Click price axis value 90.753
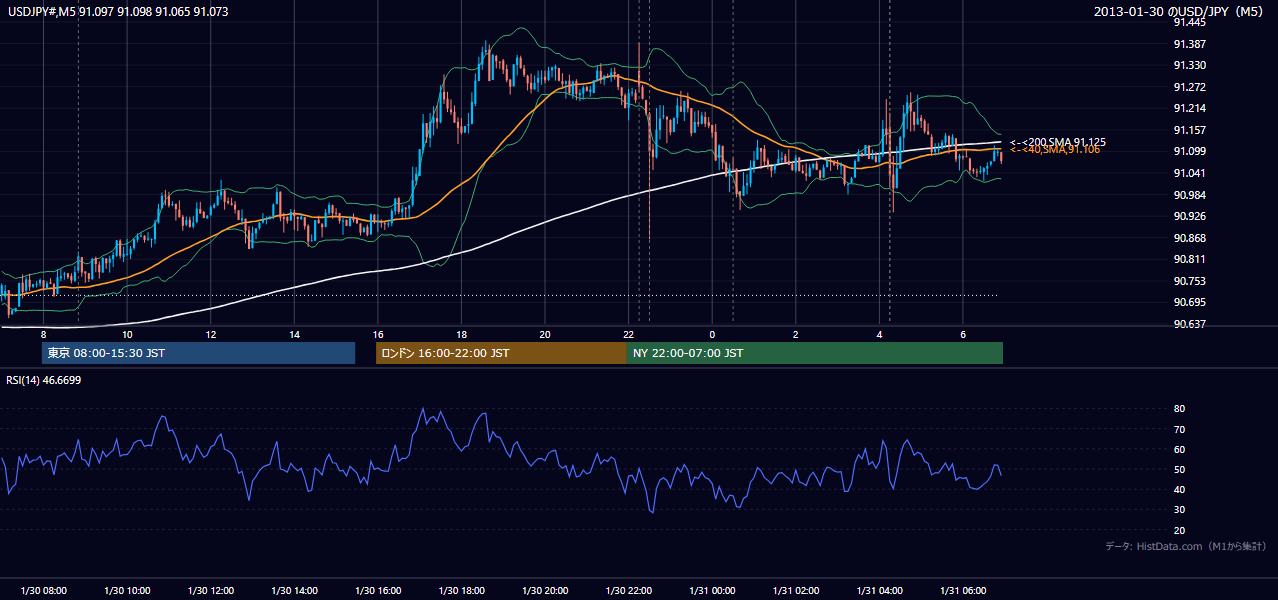 (1188, 281)
